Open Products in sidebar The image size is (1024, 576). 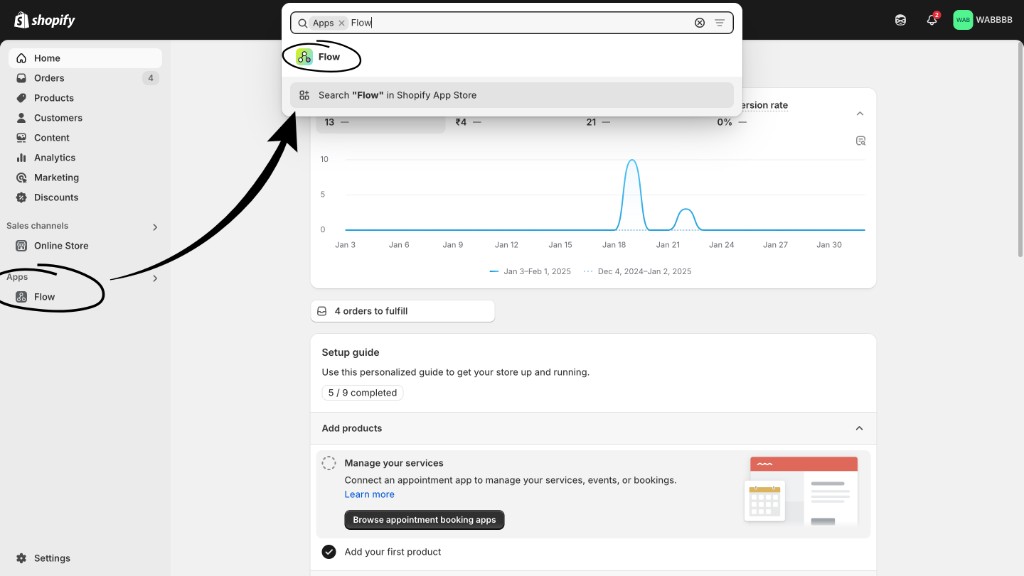pyautogui.click(x=85, y=98)
